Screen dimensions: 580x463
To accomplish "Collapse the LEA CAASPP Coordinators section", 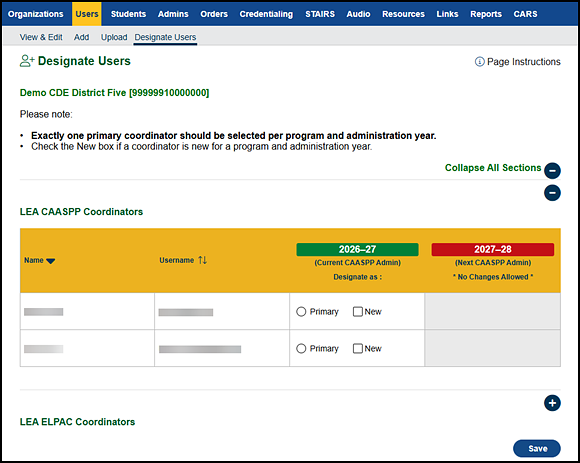I will (x=552, y=193).
